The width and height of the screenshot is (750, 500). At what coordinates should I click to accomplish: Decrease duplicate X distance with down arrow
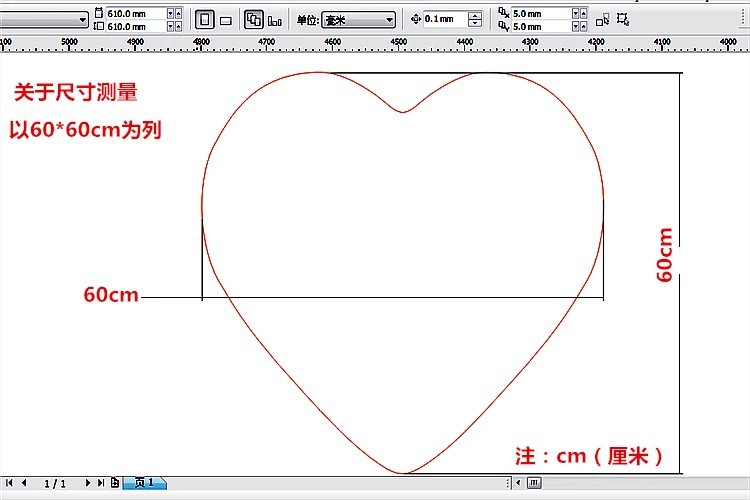coord(575,13)
